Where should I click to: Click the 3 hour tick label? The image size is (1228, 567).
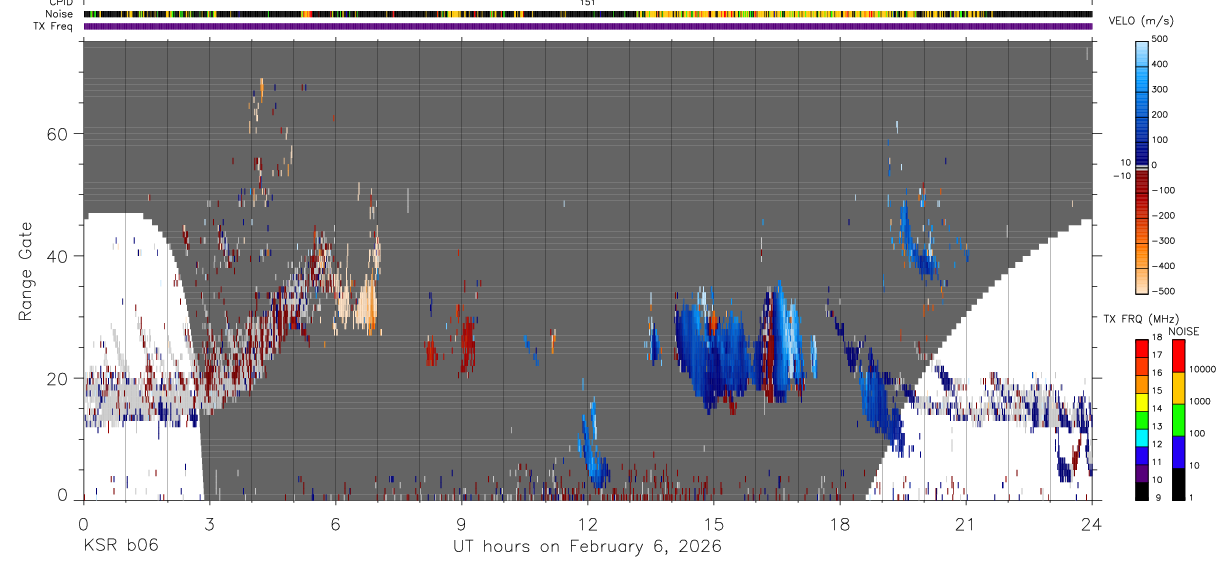(x=209, y=523)
